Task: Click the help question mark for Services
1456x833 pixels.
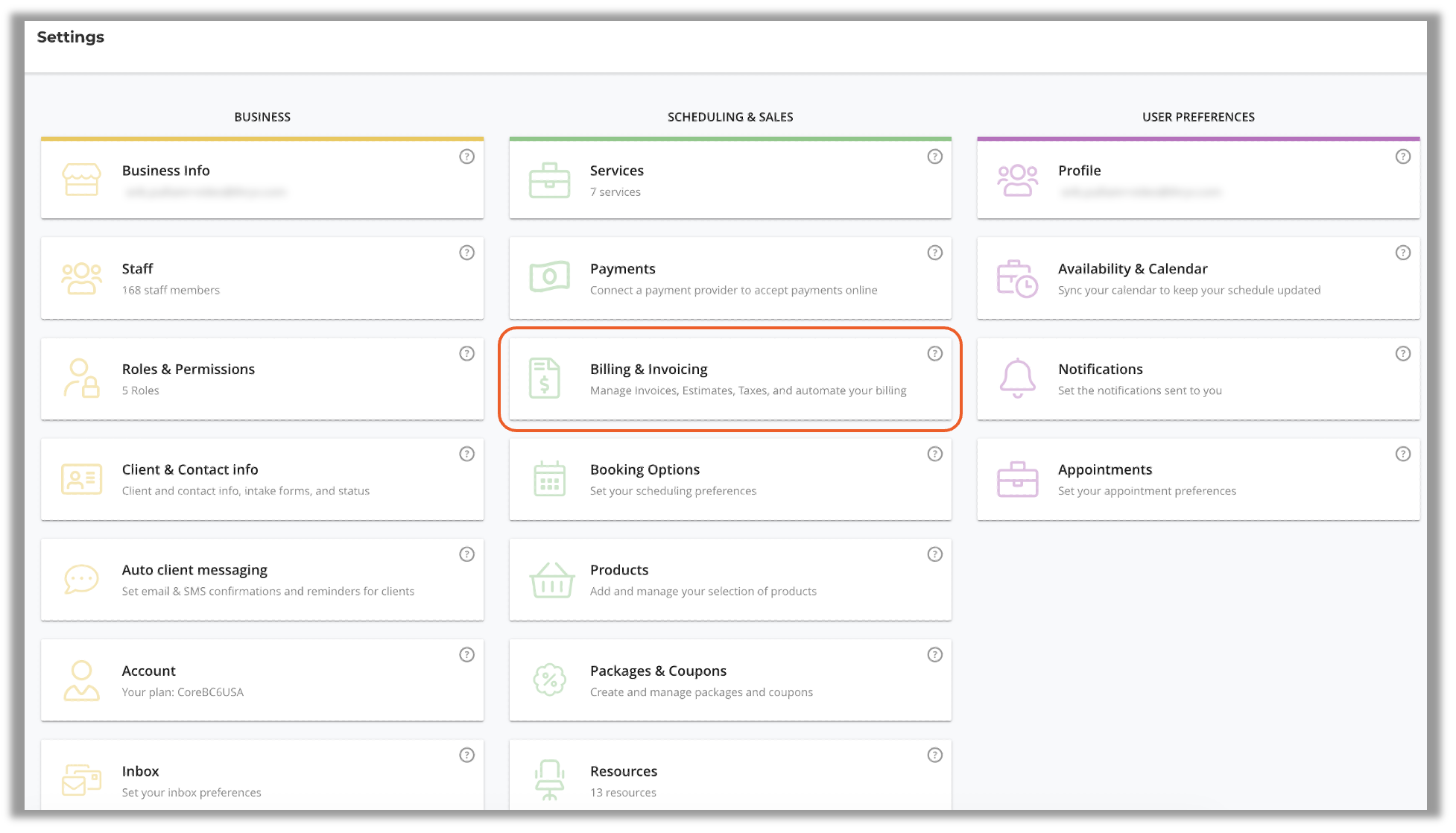Action: [x=934, y=156]
